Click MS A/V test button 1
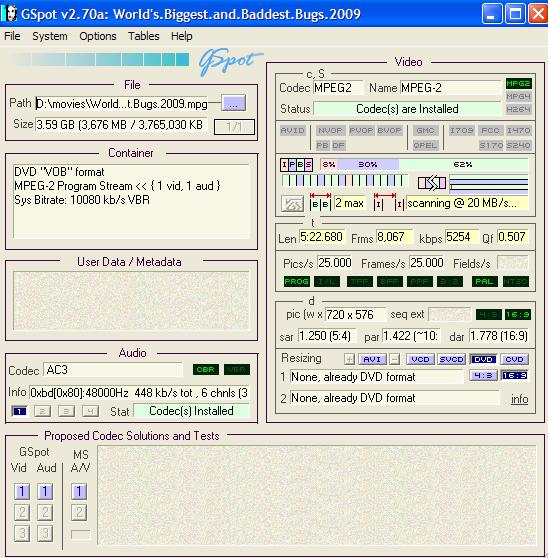The height and width of the screenshot is (558, 548). [x=79, y=491]
